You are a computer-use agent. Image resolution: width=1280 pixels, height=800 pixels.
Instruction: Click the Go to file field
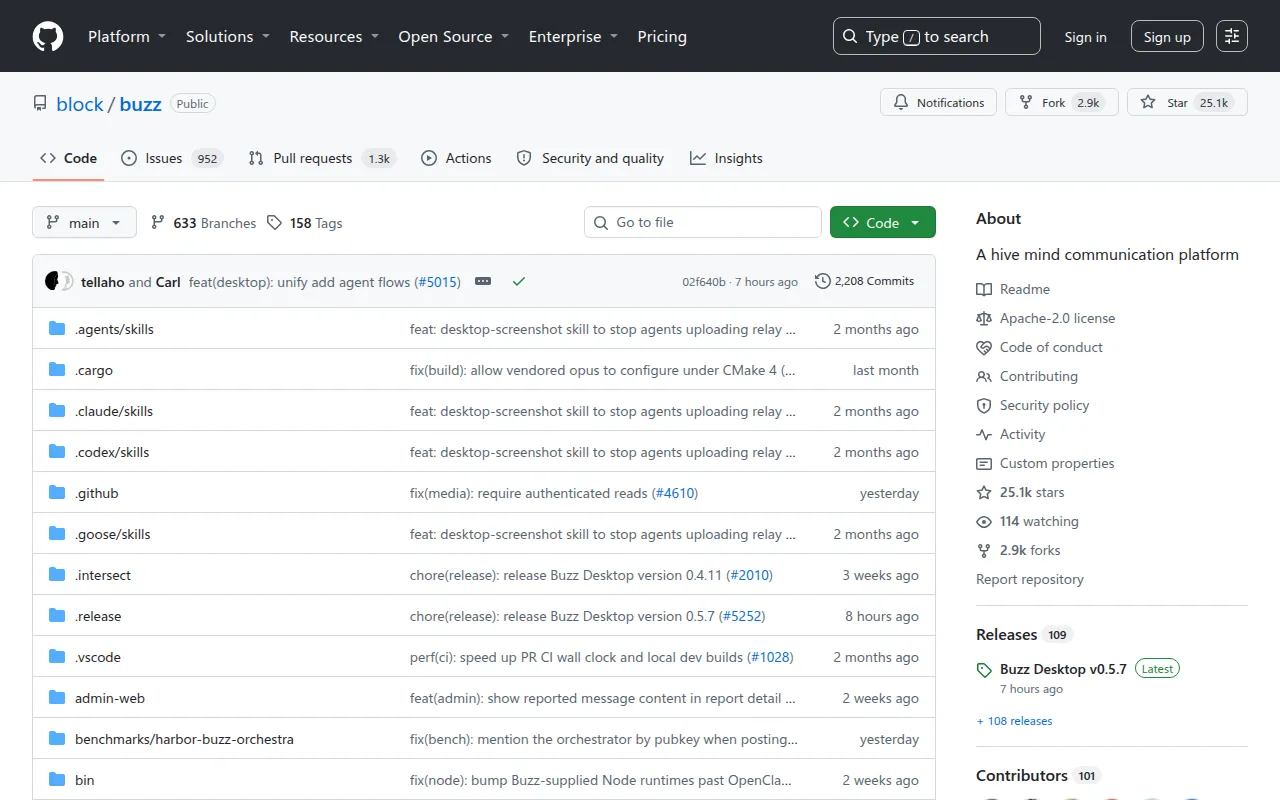pos(703,222)
